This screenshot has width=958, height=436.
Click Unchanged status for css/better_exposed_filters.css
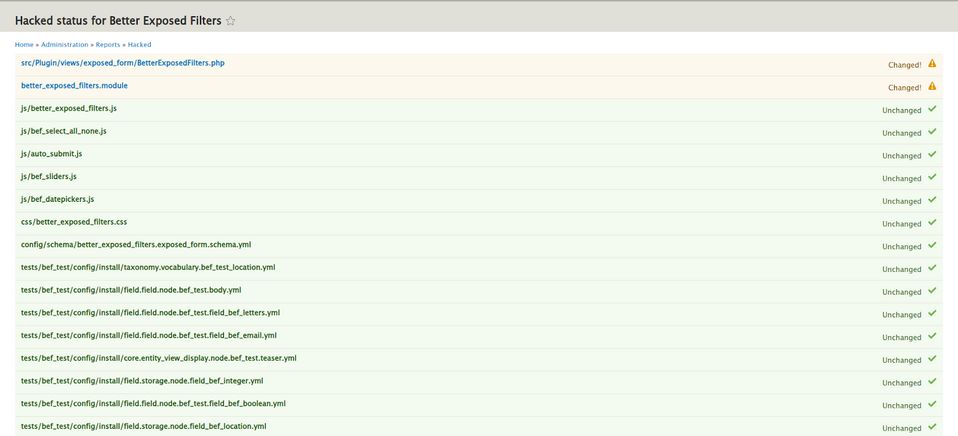click(902, 224)
